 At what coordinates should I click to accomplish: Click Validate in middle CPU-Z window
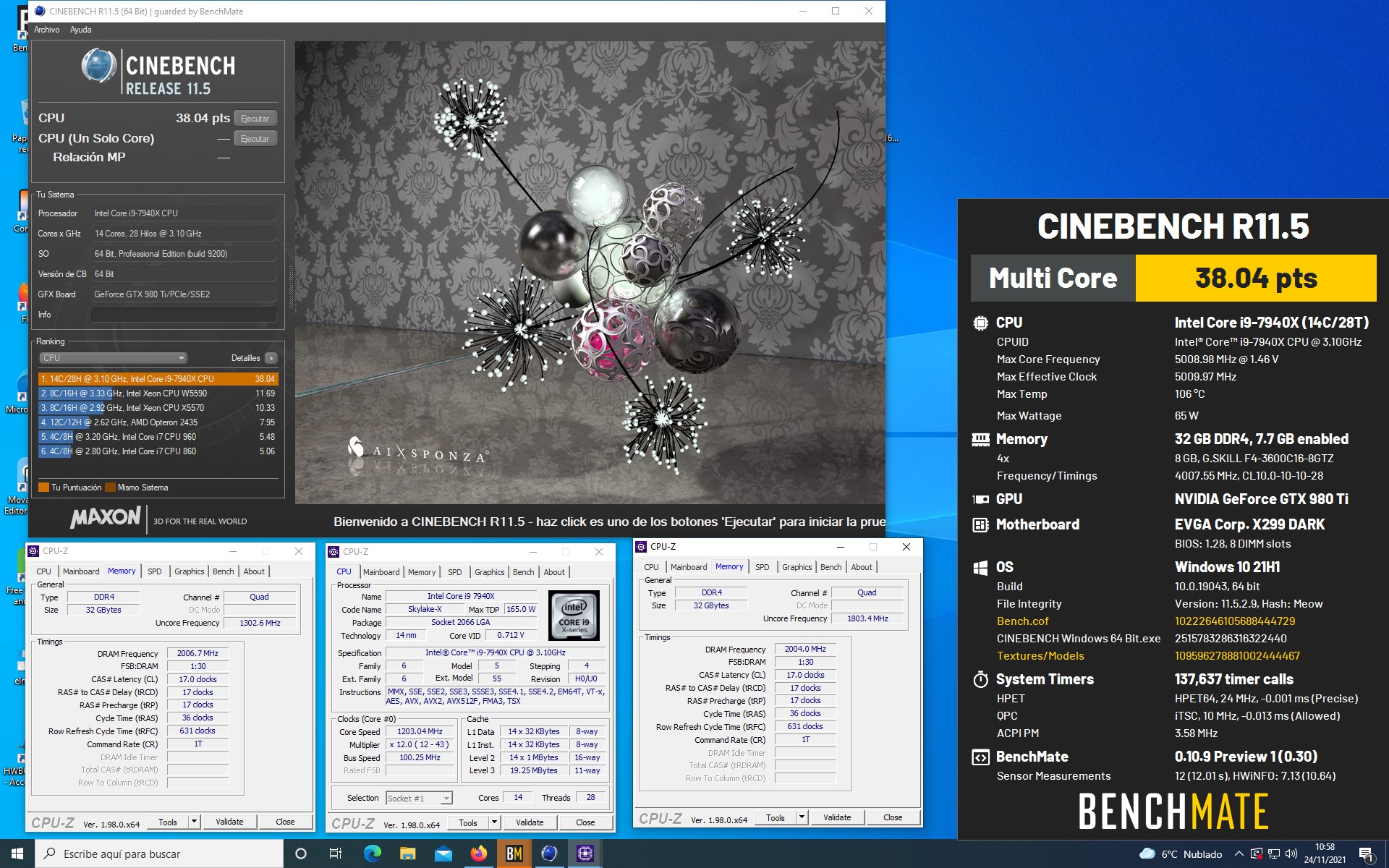(530, 822)
